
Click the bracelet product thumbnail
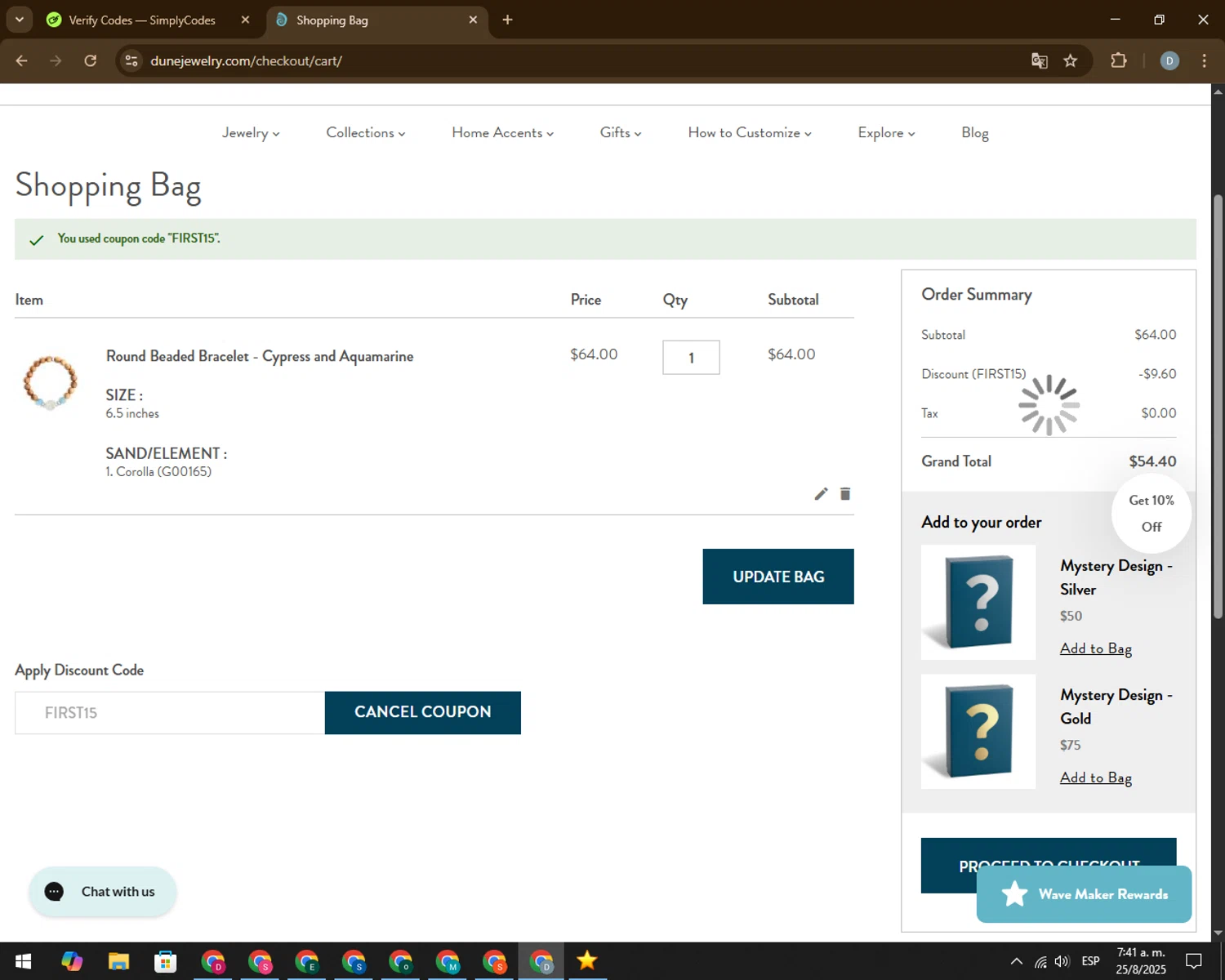(x=50, y=382)
